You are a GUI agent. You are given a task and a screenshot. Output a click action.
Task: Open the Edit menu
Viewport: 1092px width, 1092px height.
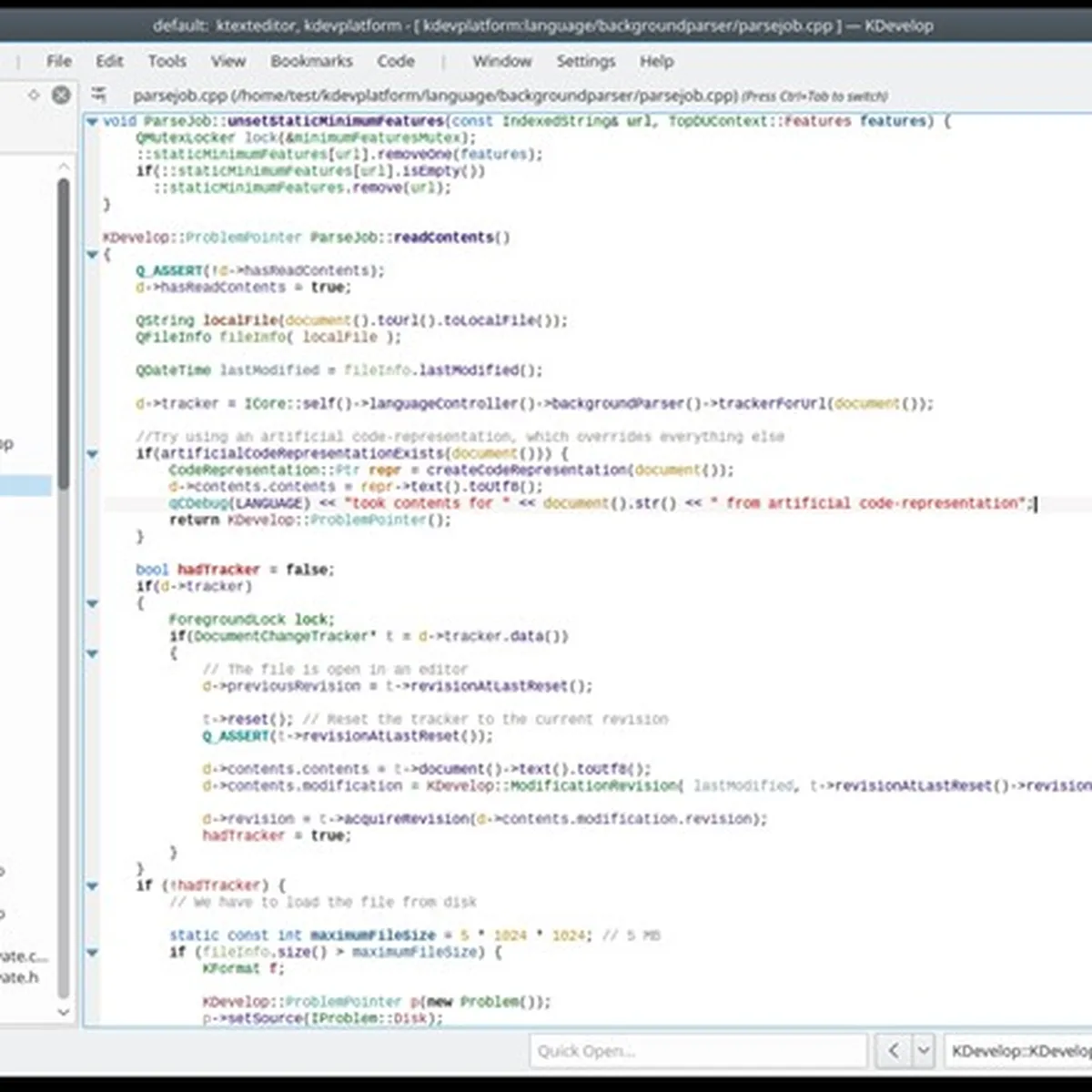pos(109,61)
